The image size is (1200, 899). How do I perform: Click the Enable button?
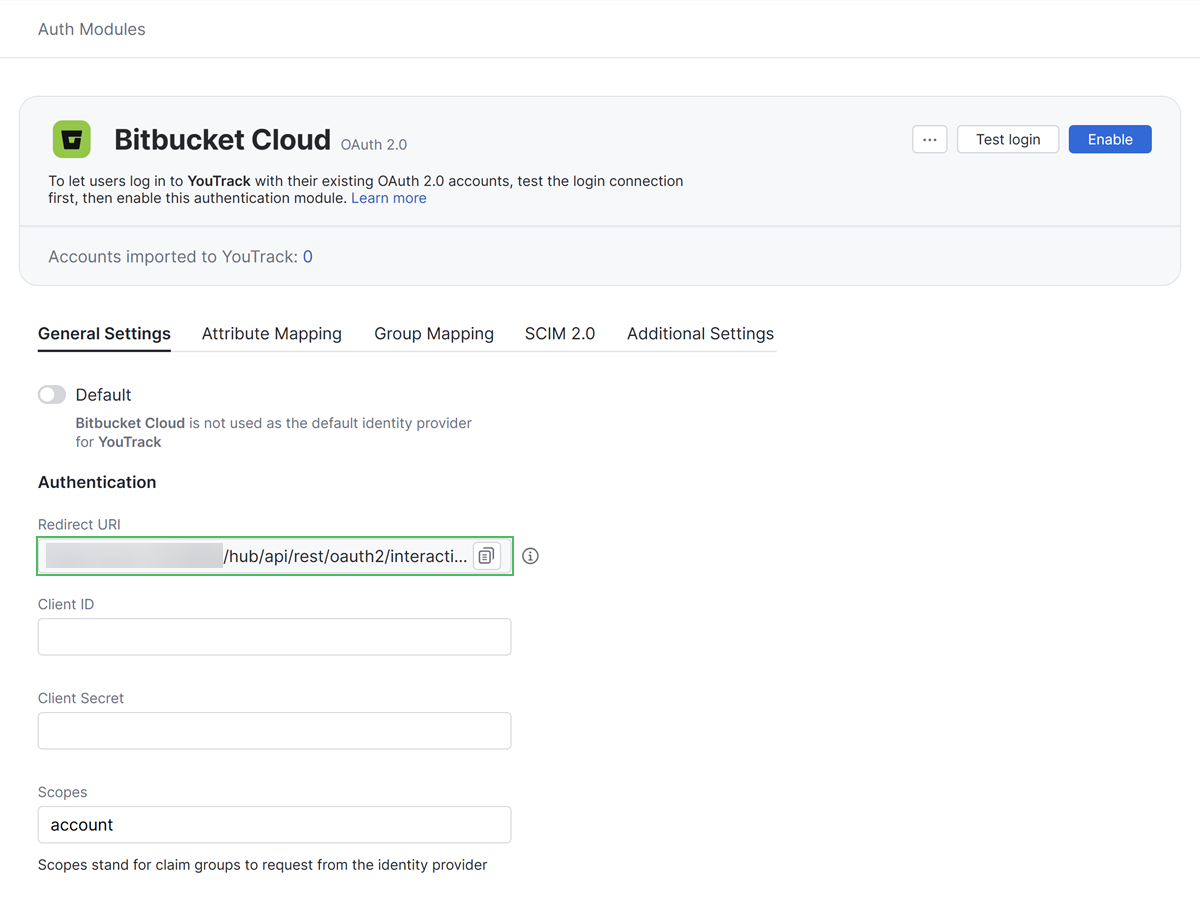[1110, 139]
